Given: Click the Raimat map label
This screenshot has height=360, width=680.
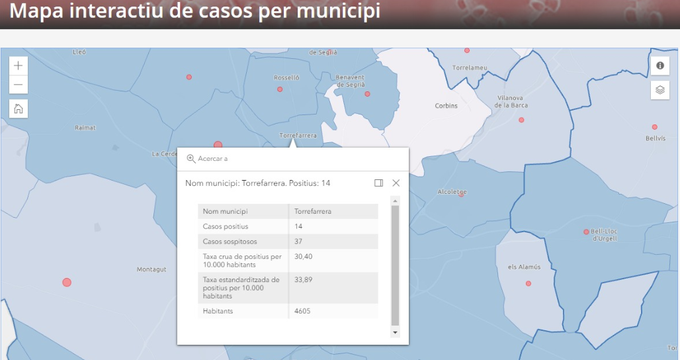Looking at the screenshot, I should point(85,128).
